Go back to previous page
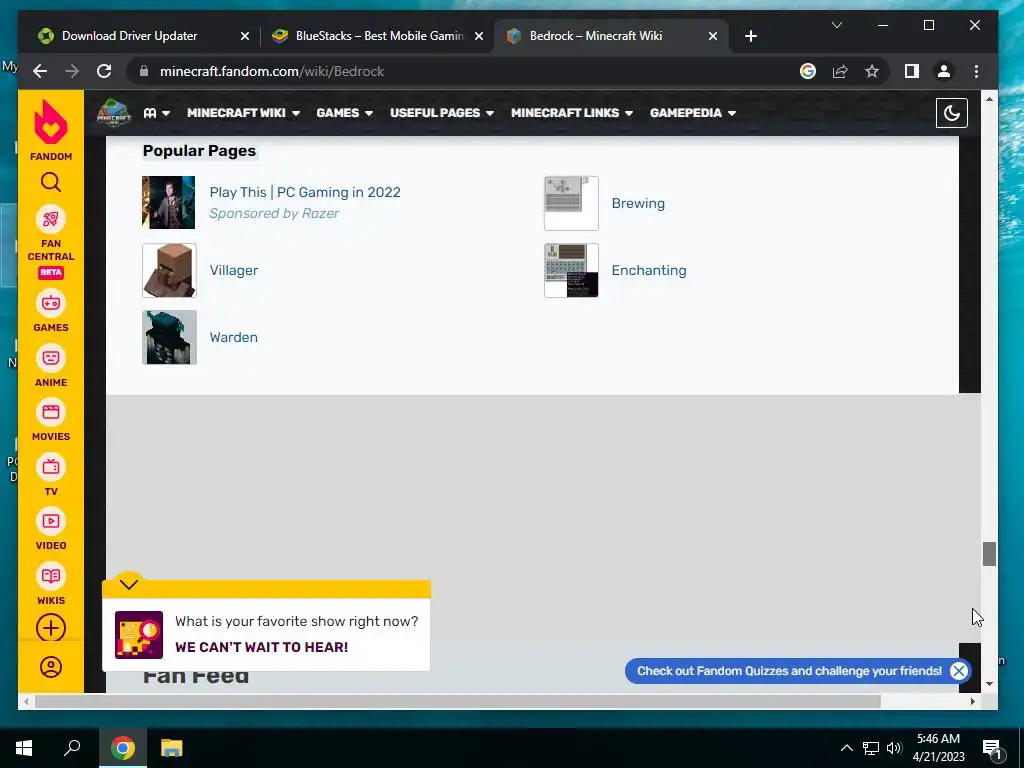This screenshot has width=1024, height=768. [40, 71]
